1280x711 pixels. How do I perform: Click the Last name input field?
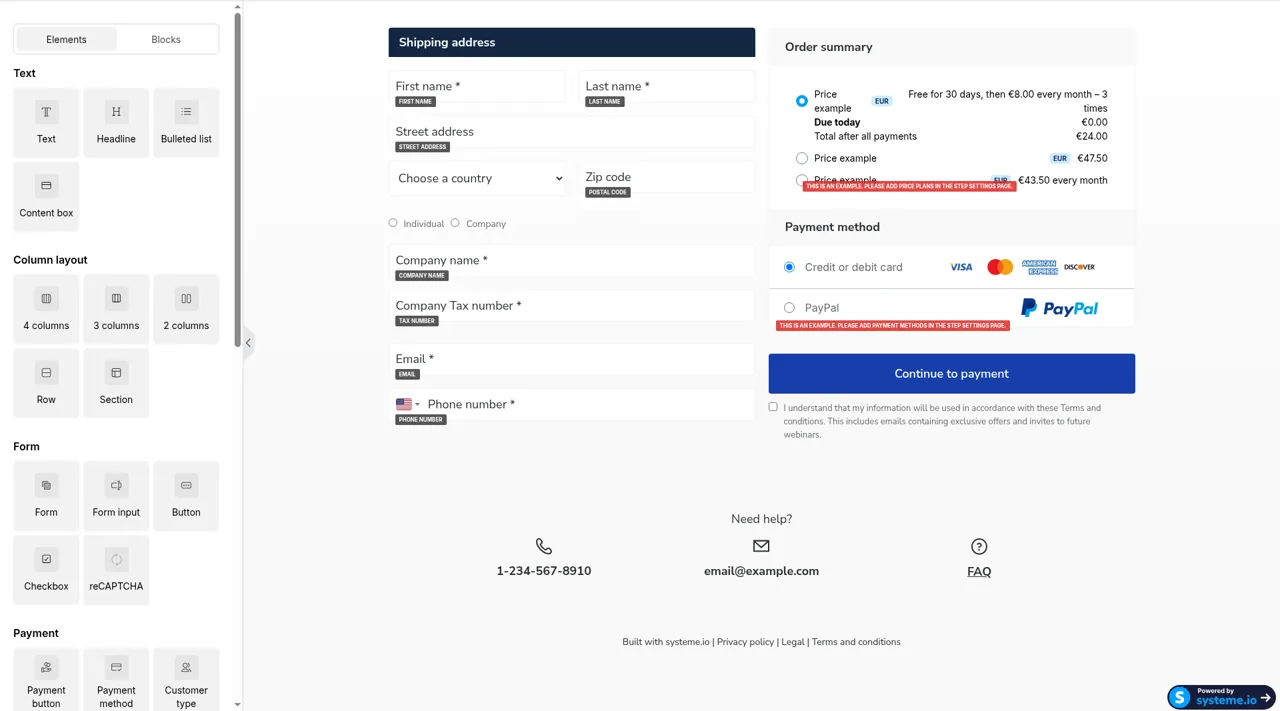tap(667, 86)
